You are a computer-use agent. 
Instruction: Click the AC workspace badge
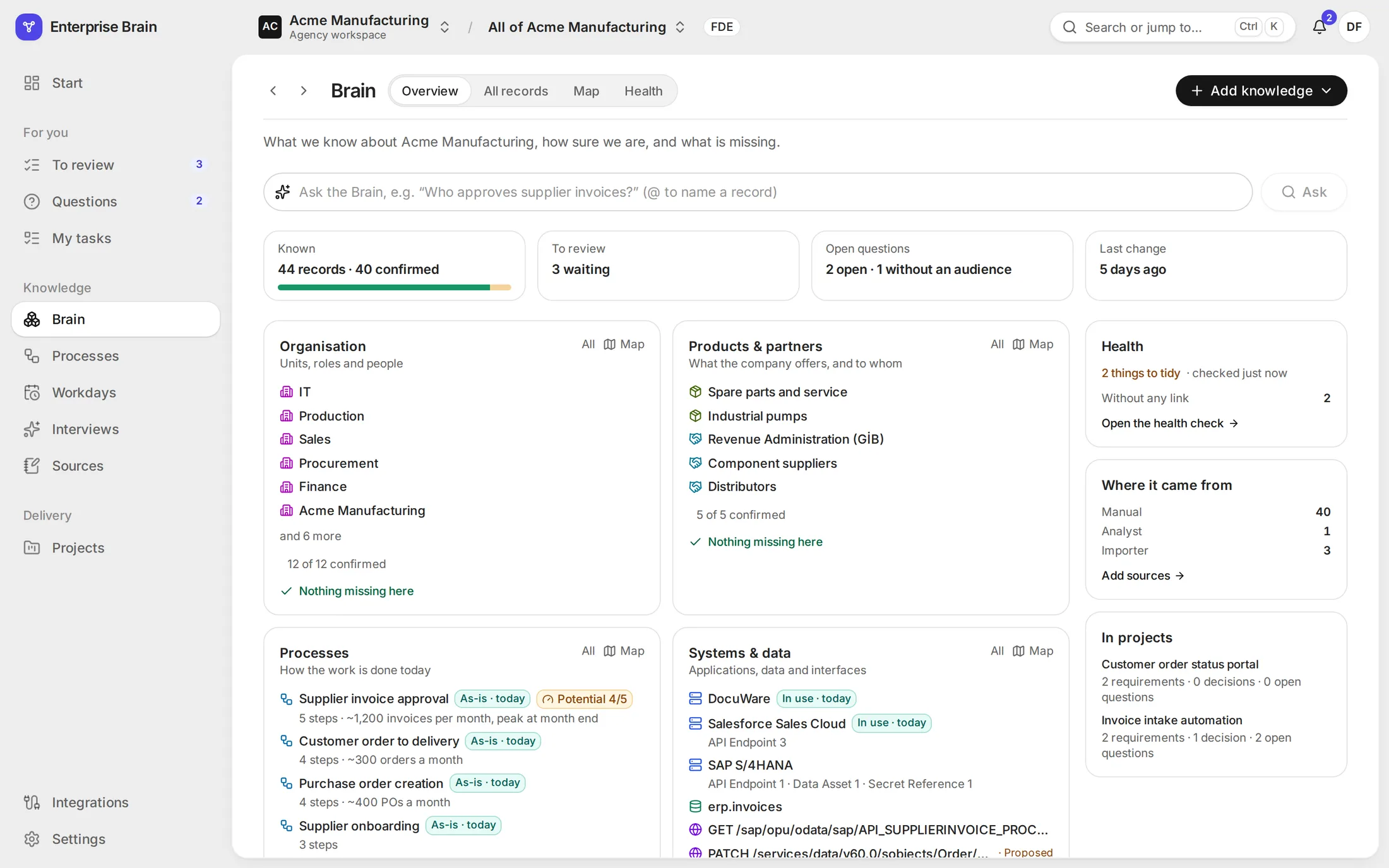tap(270, 27)
